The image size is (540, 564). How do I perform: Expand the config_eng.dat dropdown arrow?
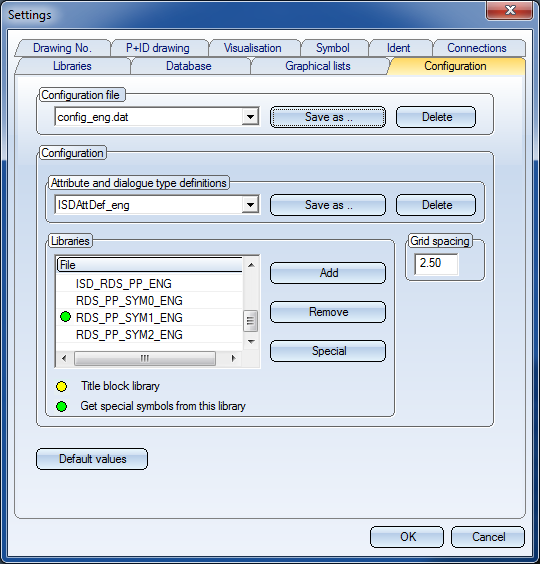pyautogui.click(x=250, y=117)
